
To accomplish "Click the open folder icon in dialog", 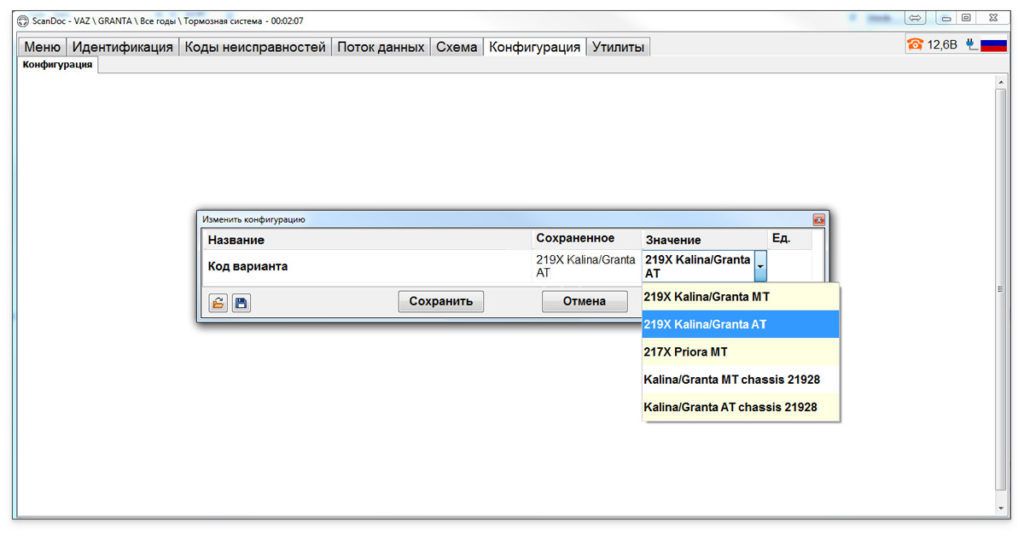I will (216, 301).
